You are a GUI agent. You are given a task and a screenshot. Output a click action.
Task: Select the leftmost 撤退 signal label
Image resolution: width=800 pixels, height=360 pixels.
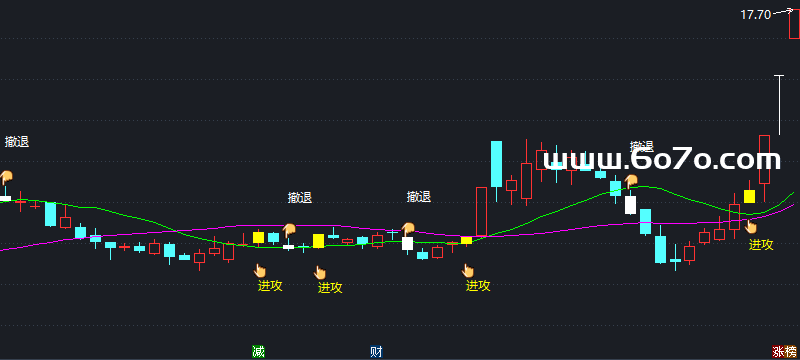tap(17, 142)
